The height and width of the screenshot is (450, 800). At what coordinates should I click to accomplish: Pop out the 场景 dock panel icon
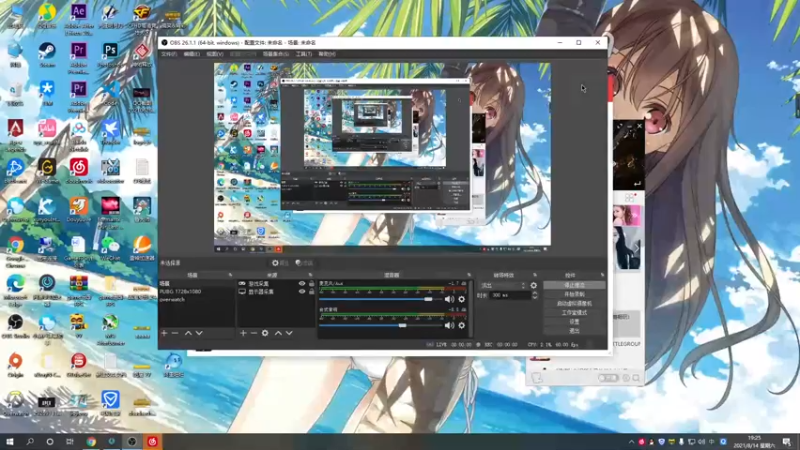230,275
